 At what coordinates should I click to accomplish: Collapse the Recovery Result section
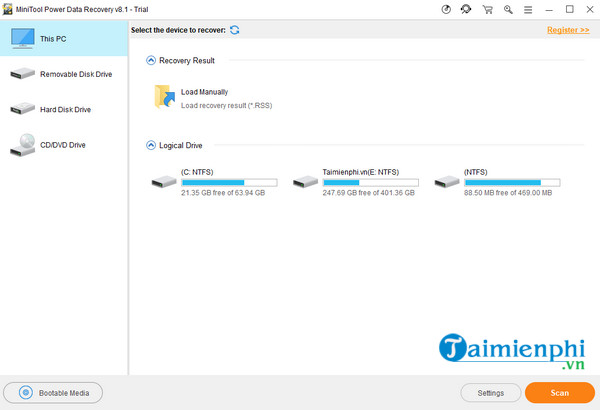click(x=151, y=61)
